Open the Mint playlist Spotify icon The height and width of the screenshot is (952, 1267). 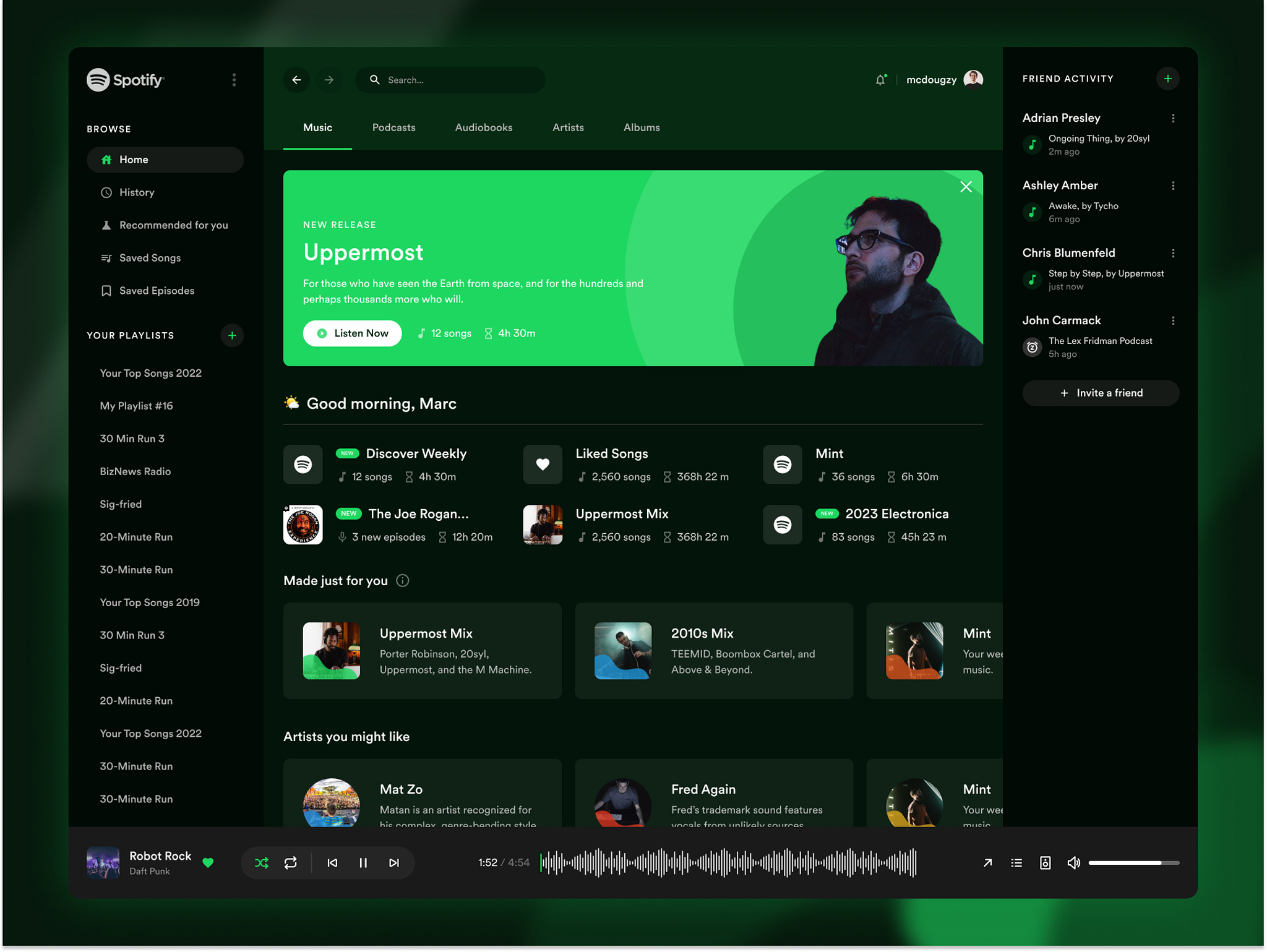point(783,465)
